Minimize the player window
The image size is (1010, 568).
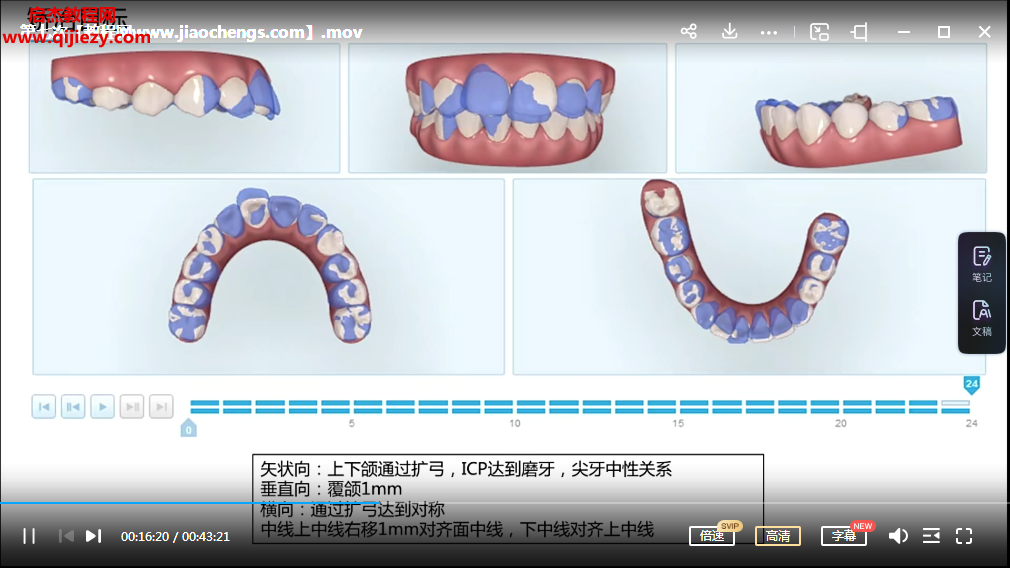[x=904, y=32]
